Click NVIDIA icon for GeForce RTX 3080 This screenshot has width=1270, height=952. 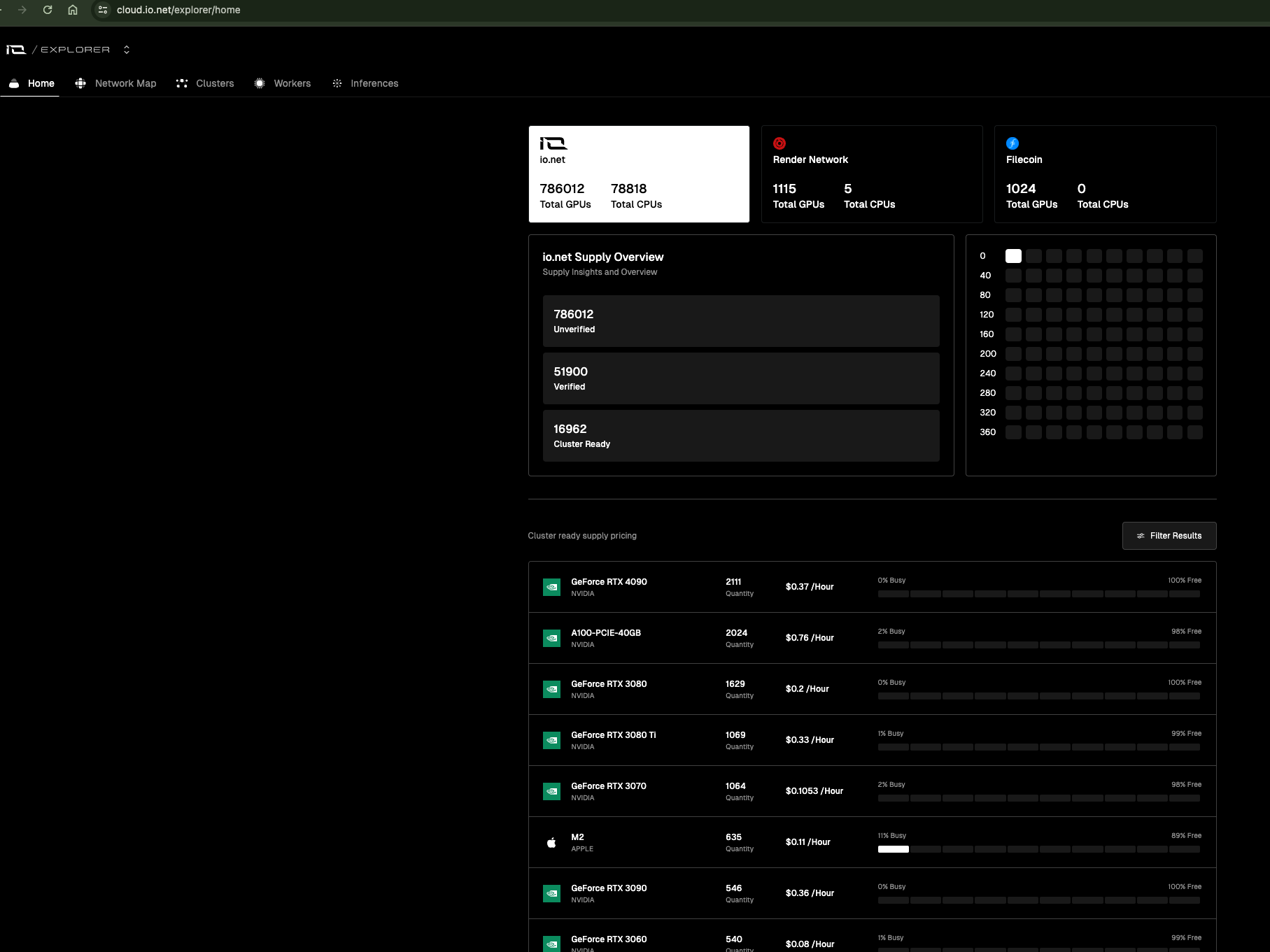pos(551,689)
